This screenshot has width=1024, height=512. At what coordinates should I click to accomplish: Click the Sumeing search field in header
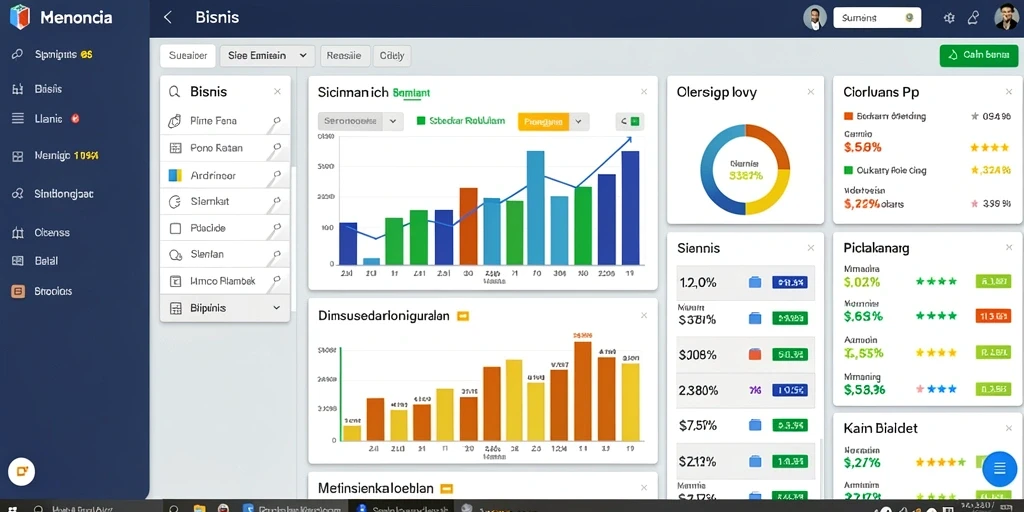click(x=877, y=18)
